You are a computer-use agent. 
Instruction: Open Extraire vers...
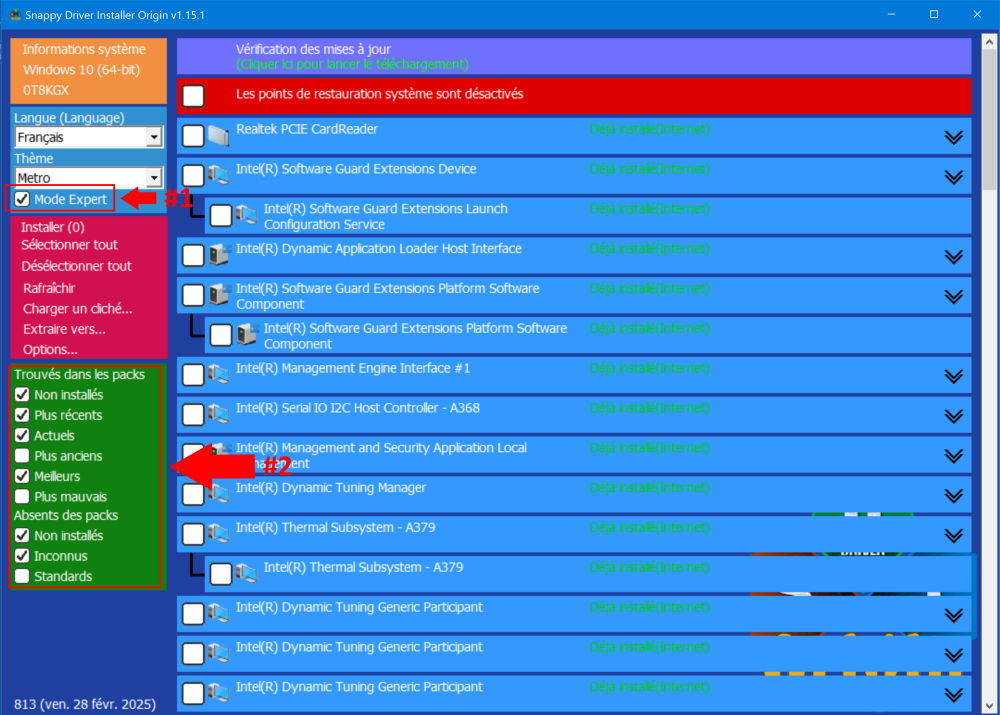coord(64,329)
